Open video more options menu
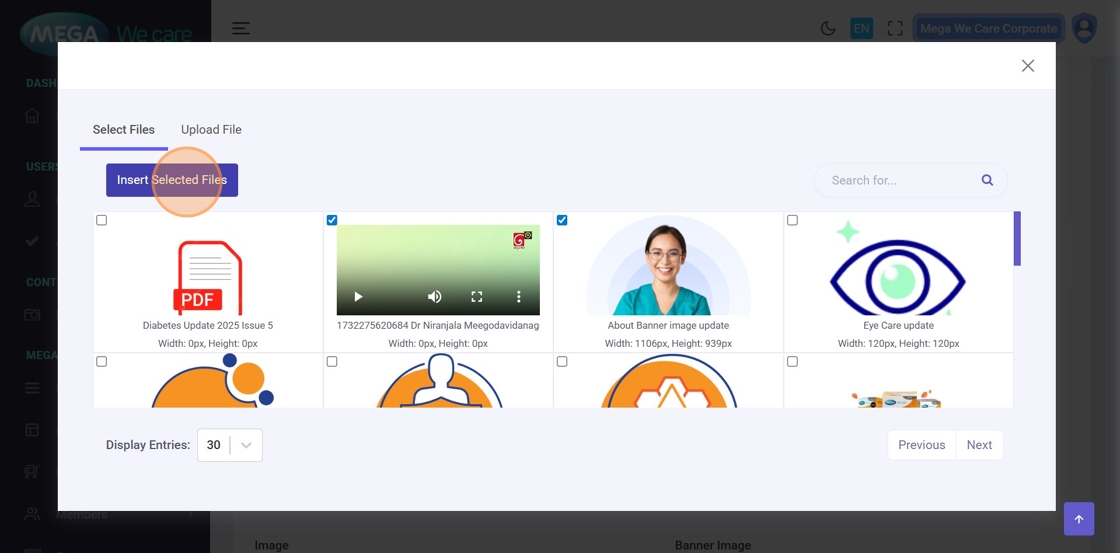Image resolution: width=1120 pixels, height=553 pixels. [x=518, y=297]
